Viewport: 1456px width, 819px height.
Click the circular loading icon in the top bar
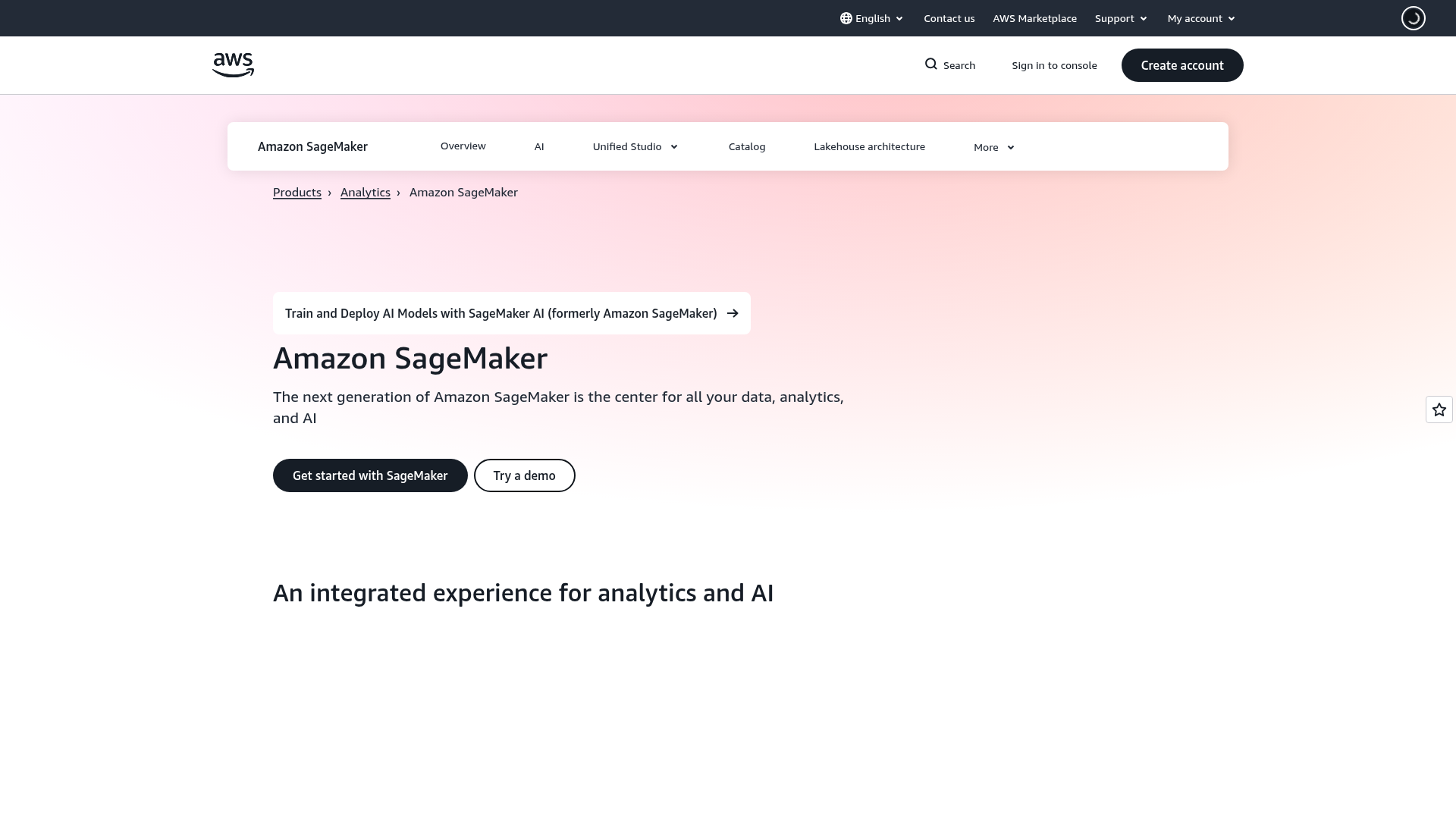(1412, 17)
